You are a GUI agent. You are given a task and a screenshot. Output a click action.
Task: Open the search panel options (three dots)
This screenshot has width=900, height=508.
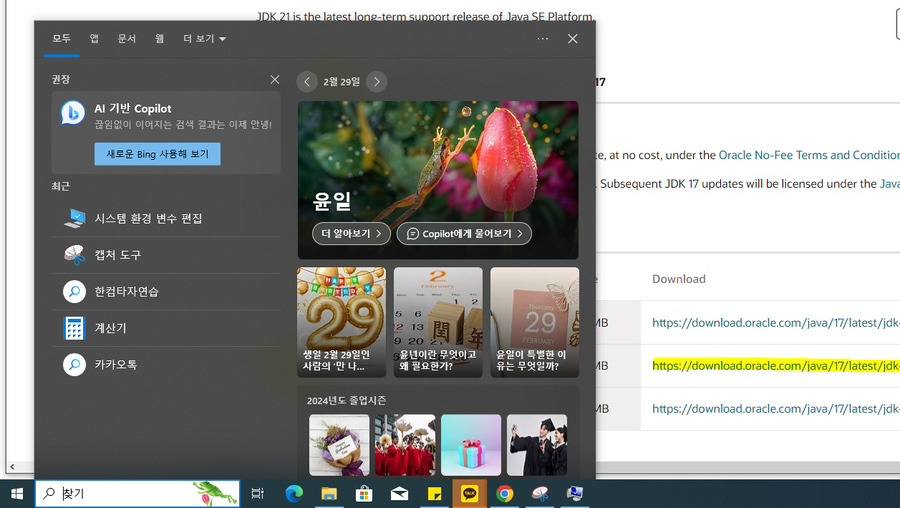(x=542, y=38)
